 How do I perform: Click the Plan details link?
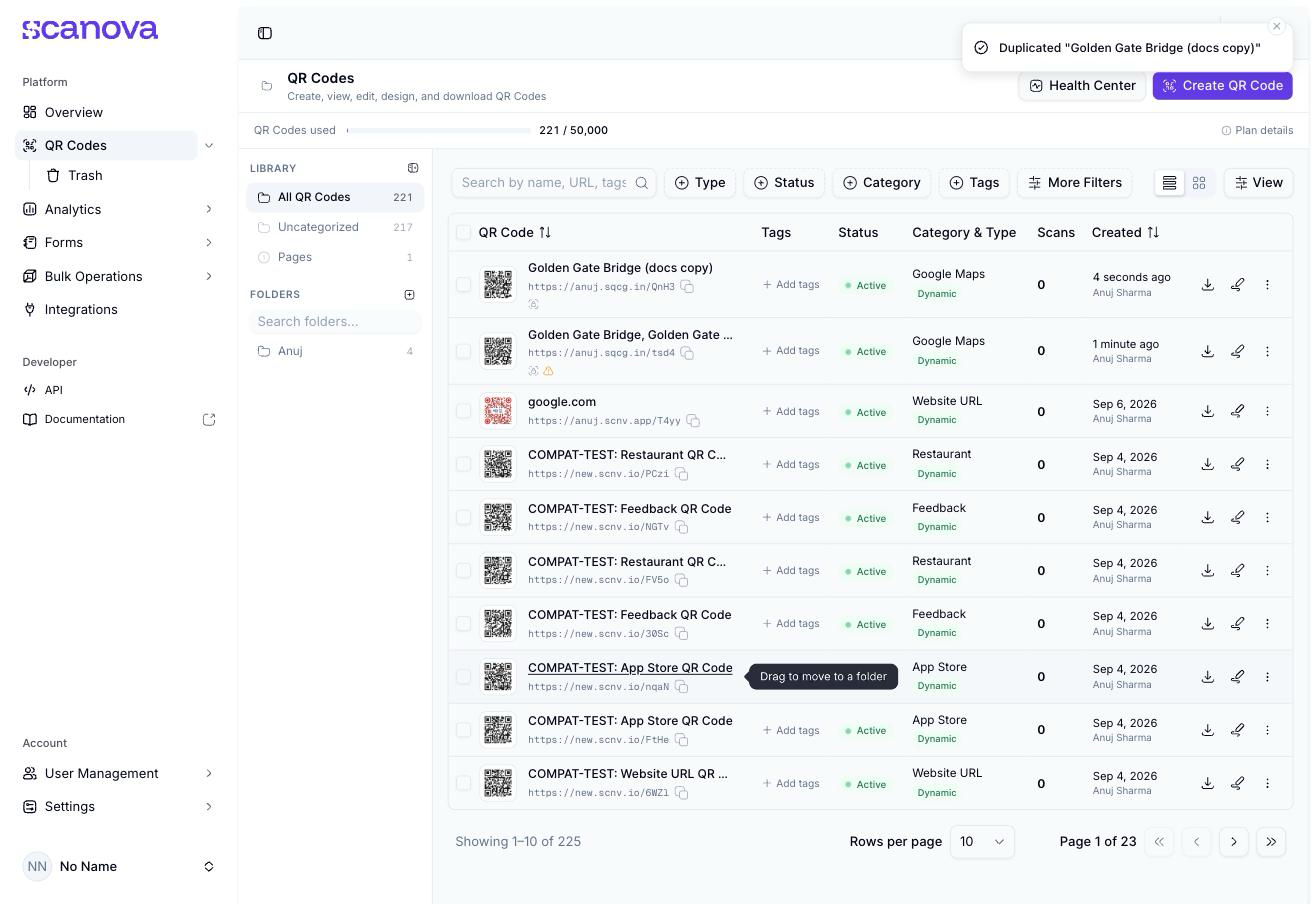(1258, 130)
